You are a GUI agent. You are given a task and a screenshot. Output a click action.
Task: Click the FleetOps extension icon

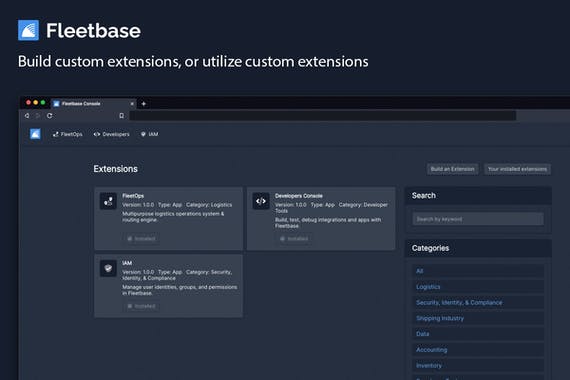click(108, 201)
